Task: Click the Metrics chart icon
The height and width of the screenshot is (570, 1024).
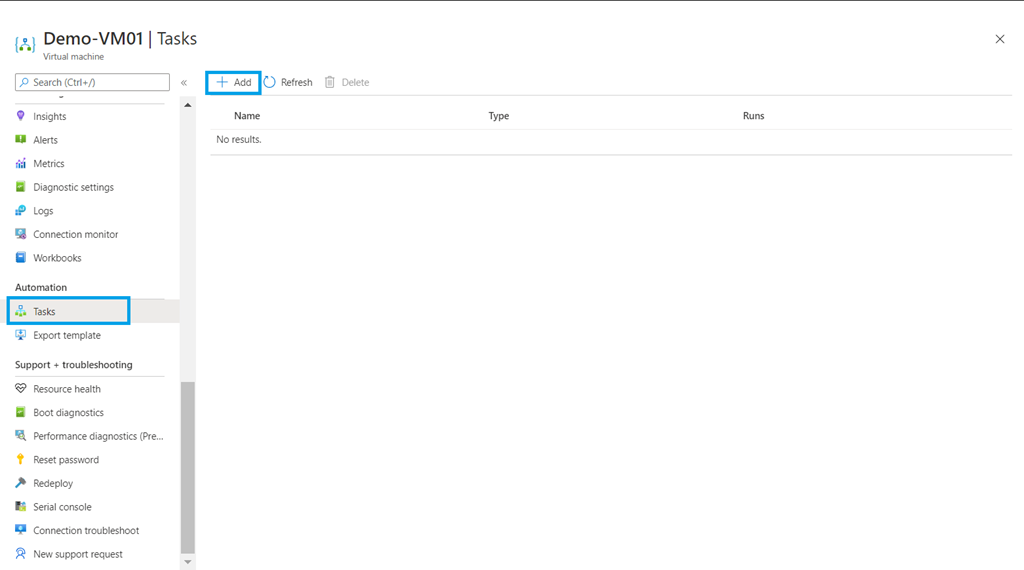Action: coord(21,163)
